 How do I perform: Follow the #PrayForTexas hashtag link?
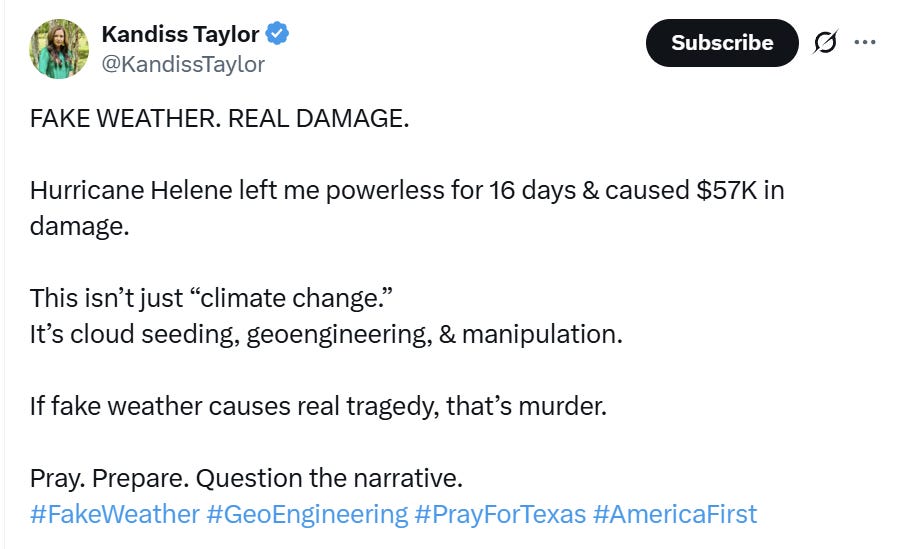[500, 514]
